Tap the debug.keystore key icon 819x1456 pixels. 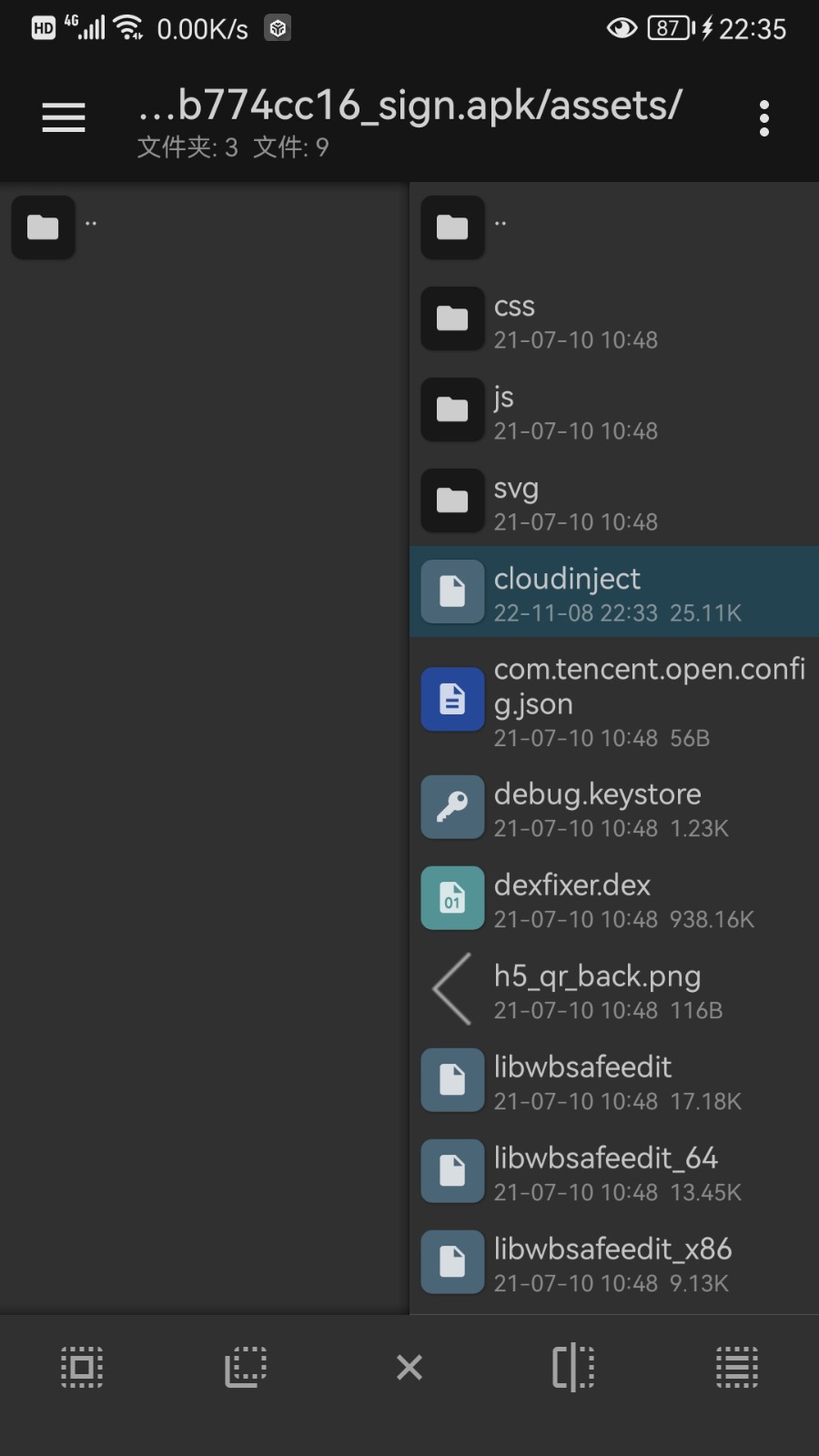point(452,807)
